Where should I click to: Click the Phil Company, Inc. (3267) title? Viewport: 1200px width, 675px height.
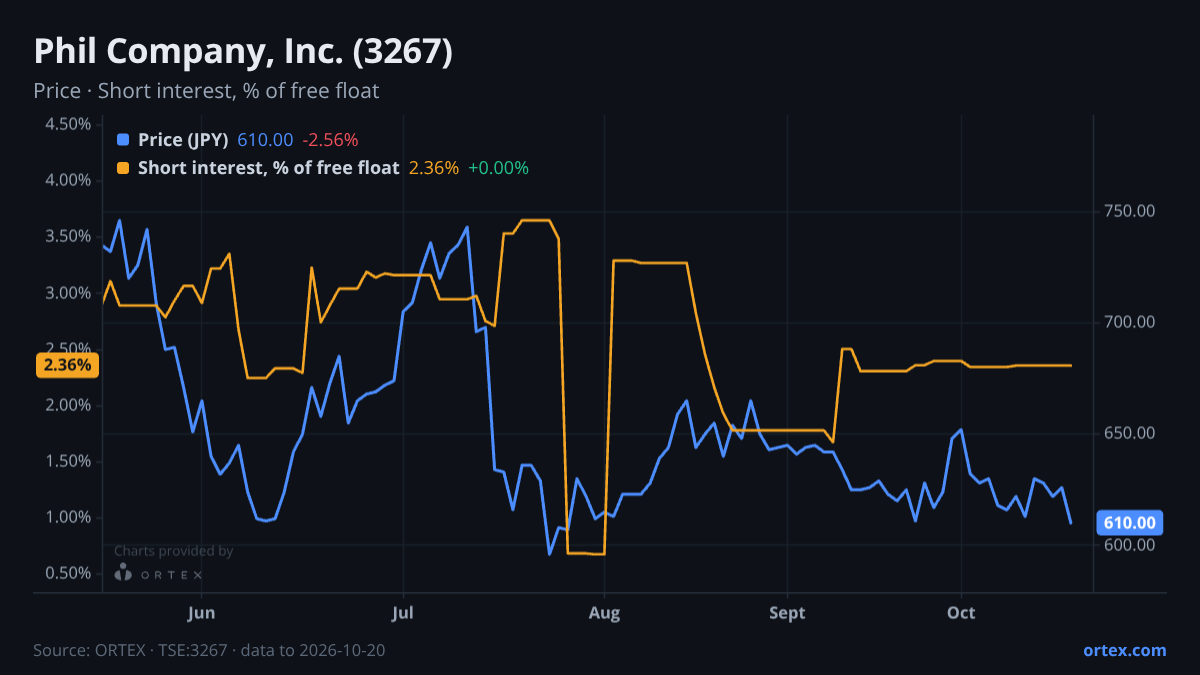[243, 52]
